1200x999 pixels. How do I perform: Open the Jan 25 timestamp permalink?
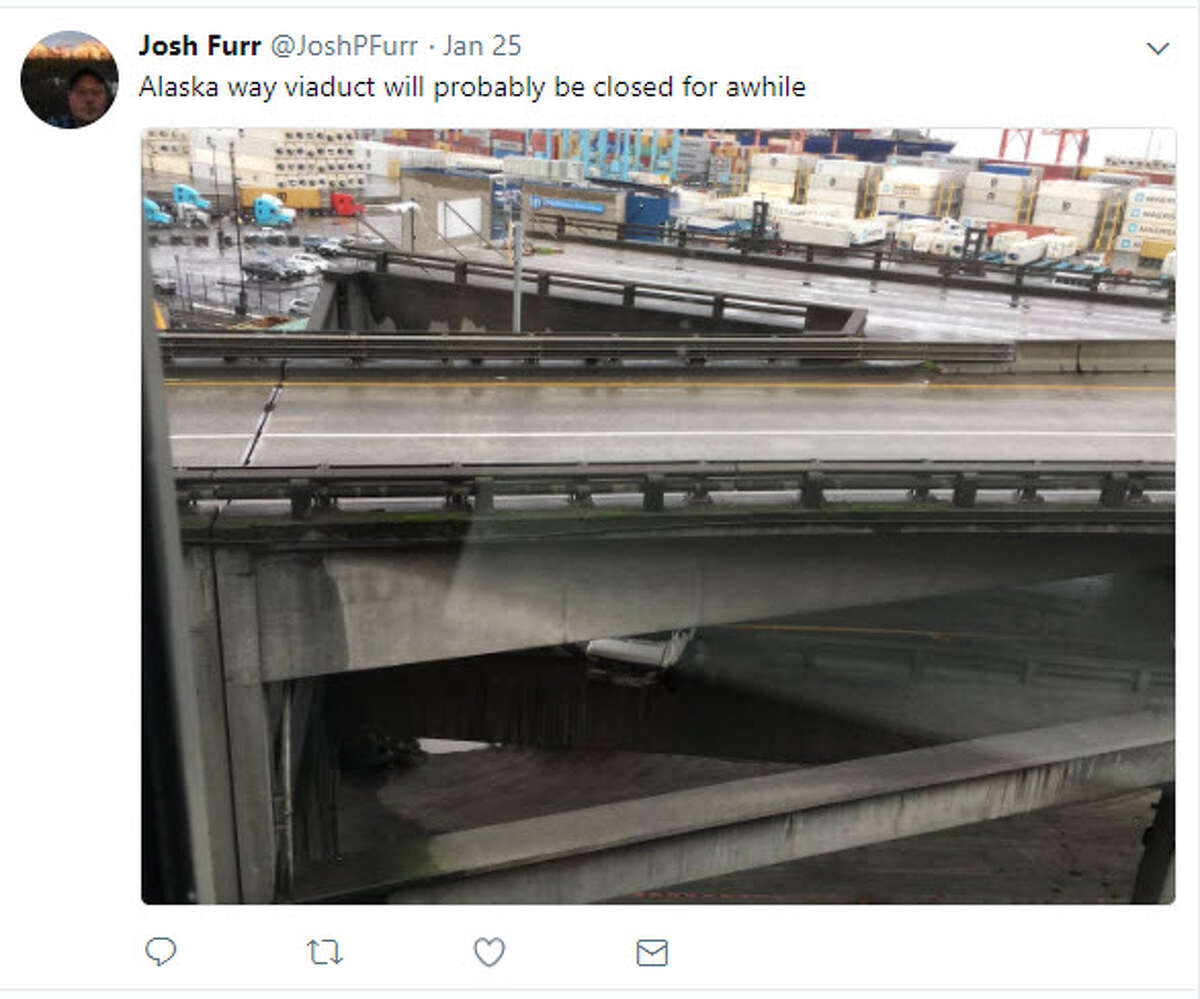pos(482,46)
